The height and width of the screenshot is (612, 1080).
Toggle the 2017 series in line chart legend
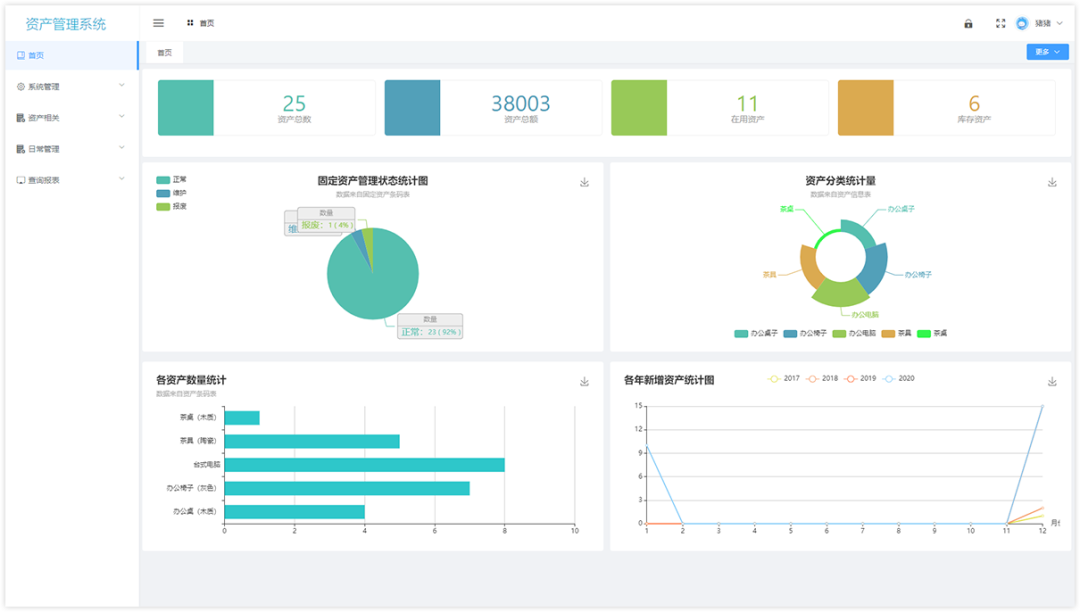tap(784, 379)
